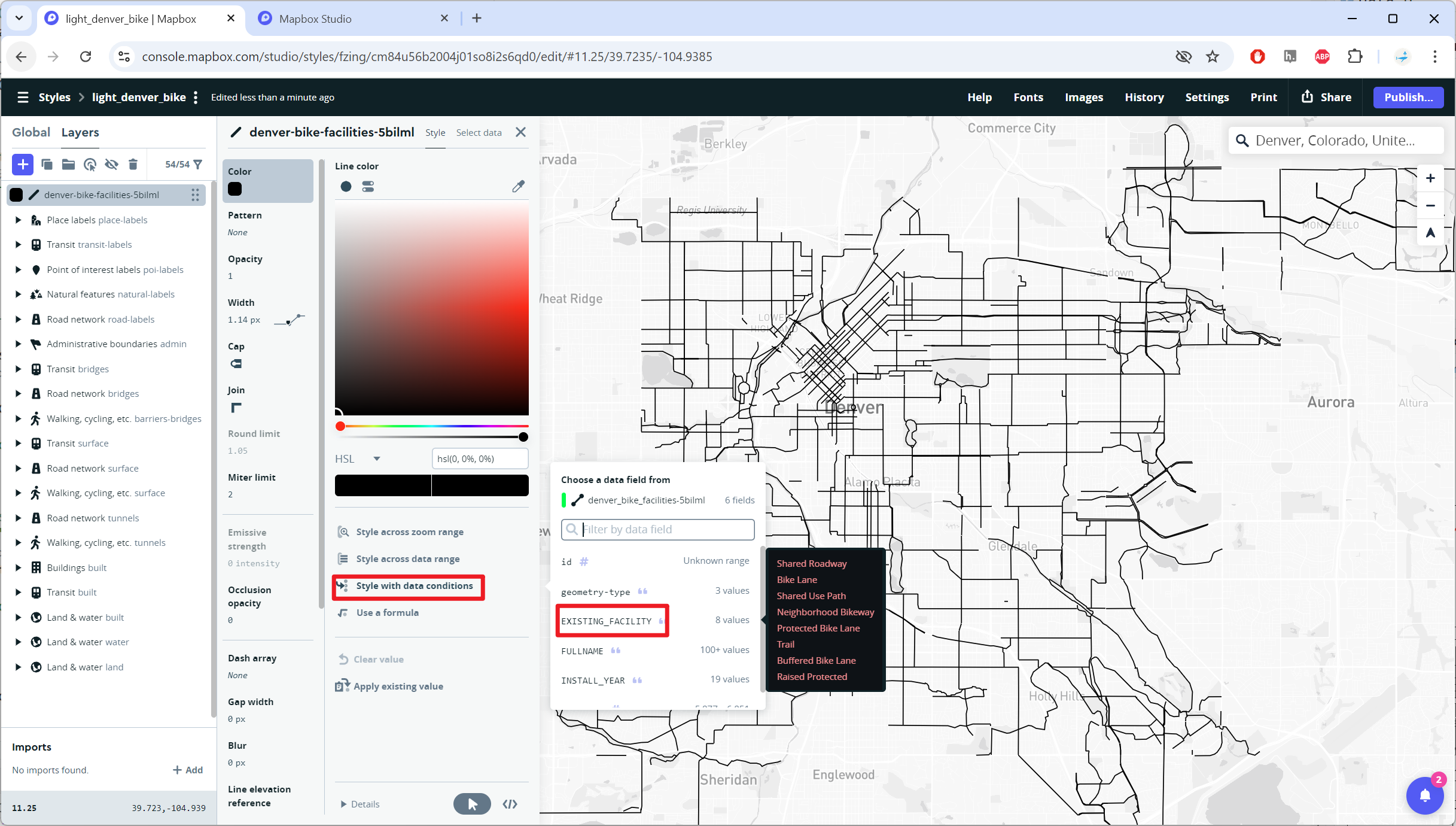Click the eyedropper color picker icon

pos(518,187)
